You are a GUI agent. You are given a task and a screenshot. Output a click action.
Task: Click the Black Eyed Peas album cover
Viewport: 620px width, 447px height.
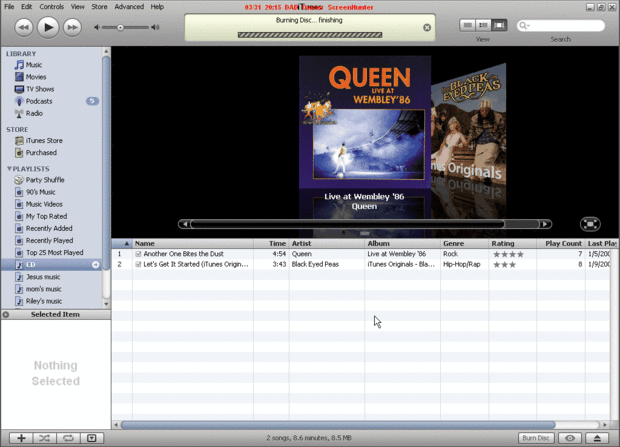[469, 127]
